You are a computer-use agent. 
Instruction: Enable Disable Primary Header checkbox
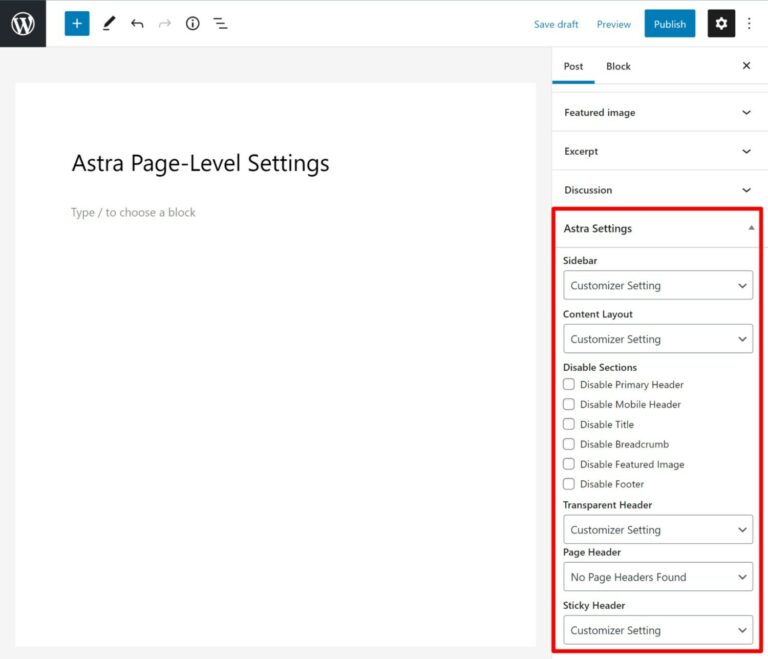click(x=569, y=384)
